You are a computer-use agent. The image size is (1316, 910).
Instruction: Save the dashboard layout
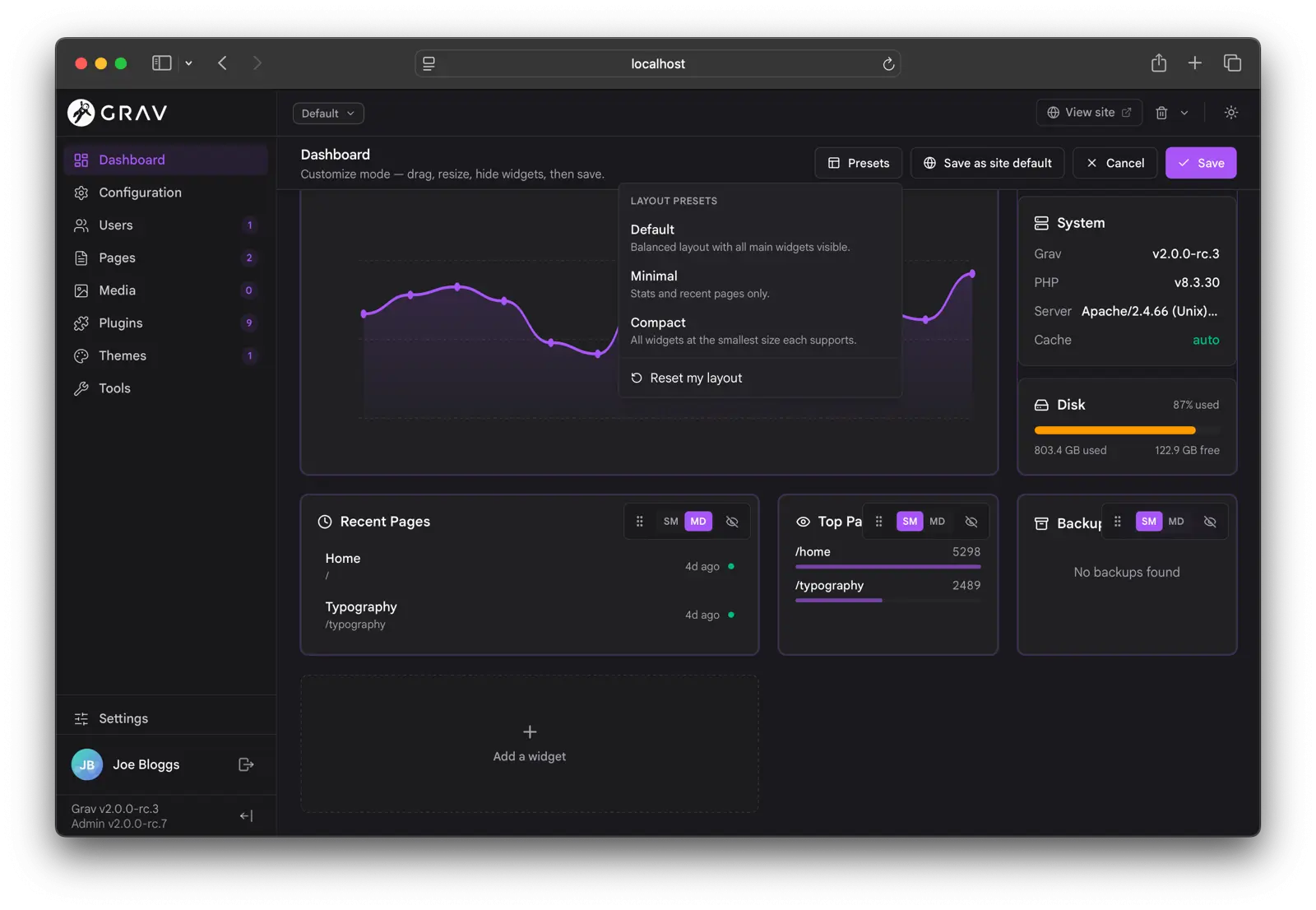[x=1201, y=163]
